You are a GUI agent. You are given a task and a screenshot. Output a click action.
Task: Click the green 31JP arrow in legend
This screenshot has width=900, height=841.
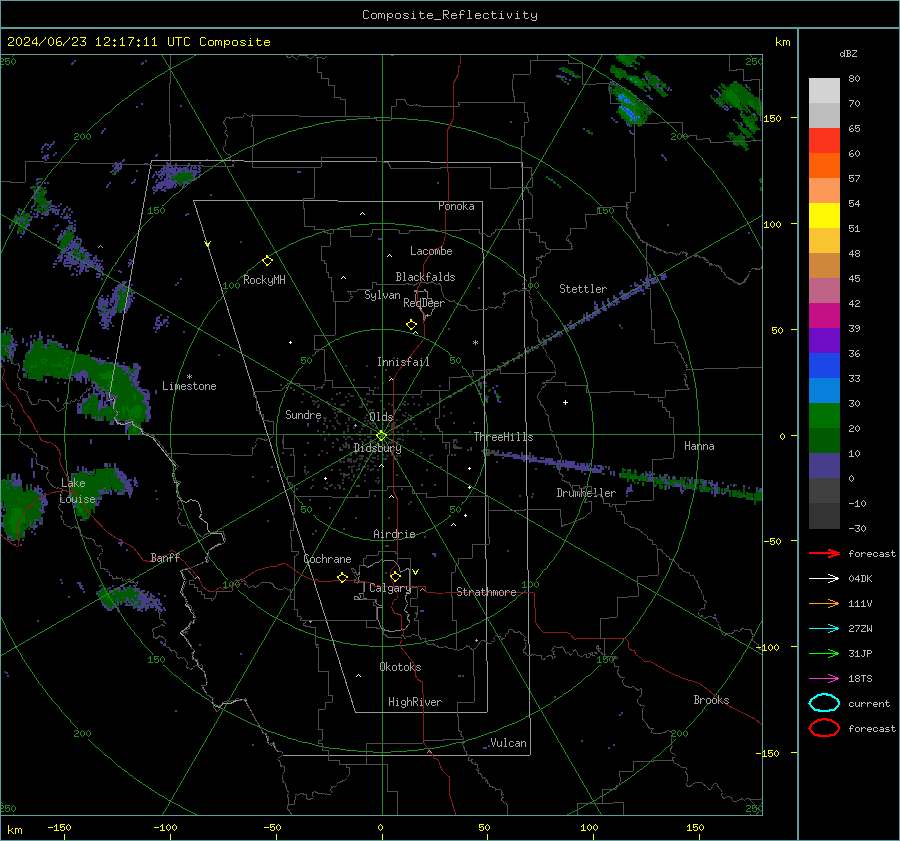[x=824, y=653]
